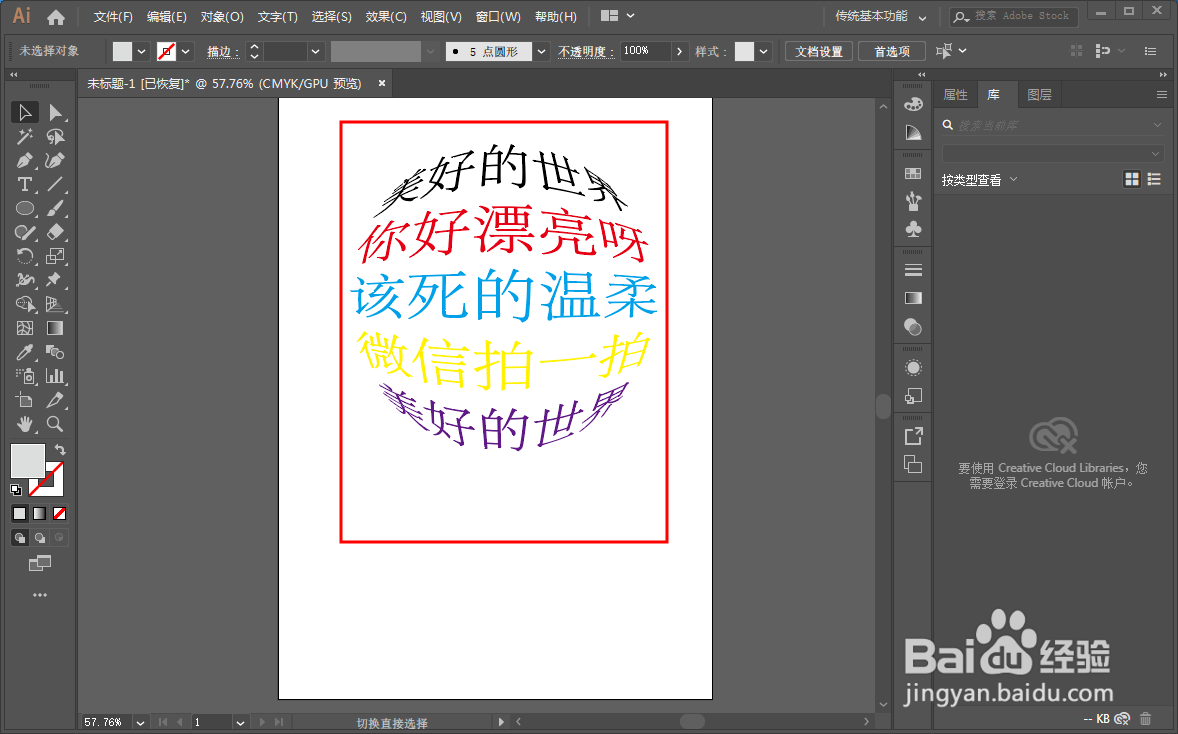Screen dimensions: 1178x734
Task: Open zoom level dropdown in status bar
Action: (x=140, y=723)
